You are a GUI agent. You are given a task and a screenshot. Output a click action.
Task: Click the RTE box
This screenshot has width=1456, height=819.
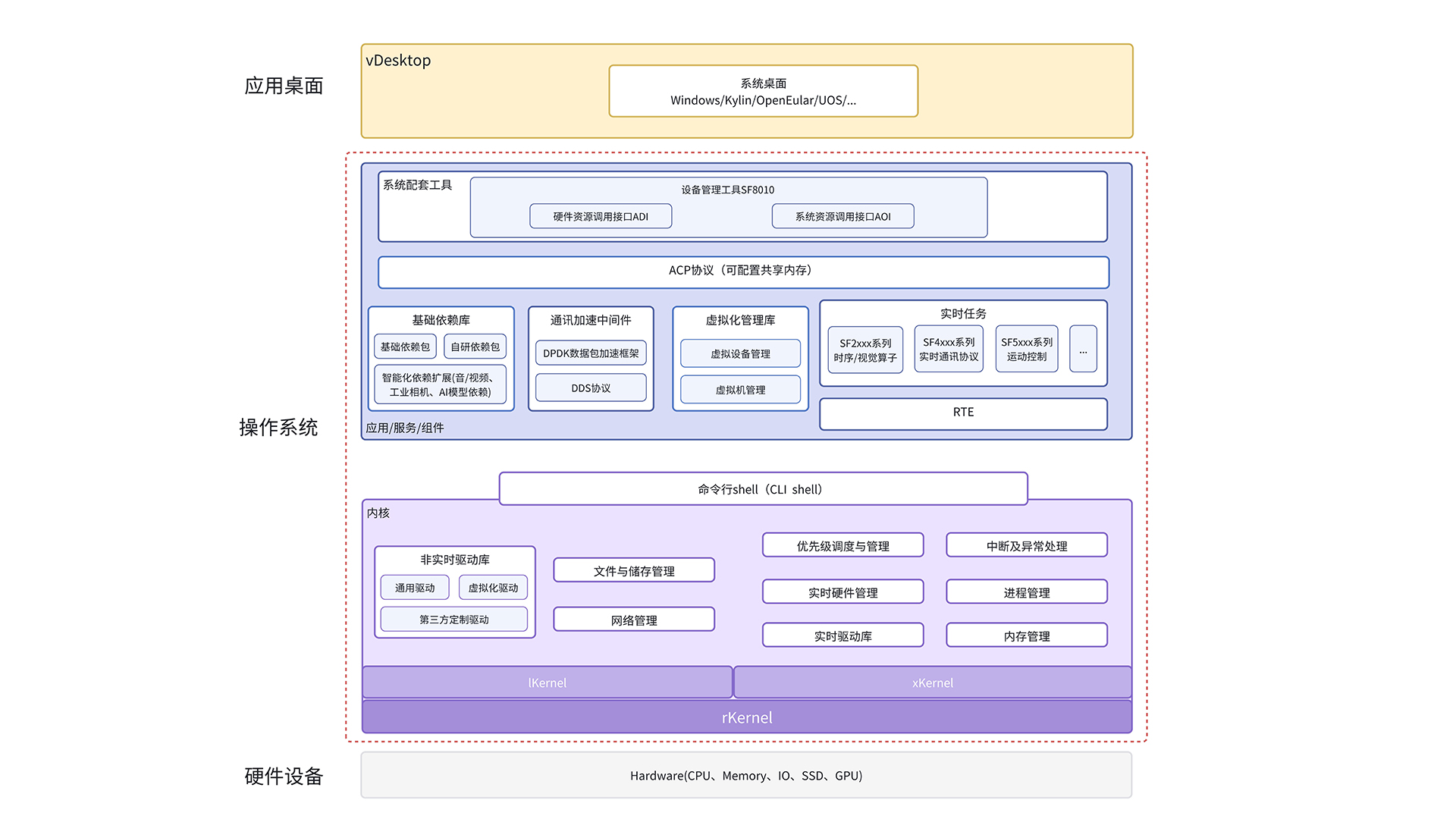(x=963, y=413)
